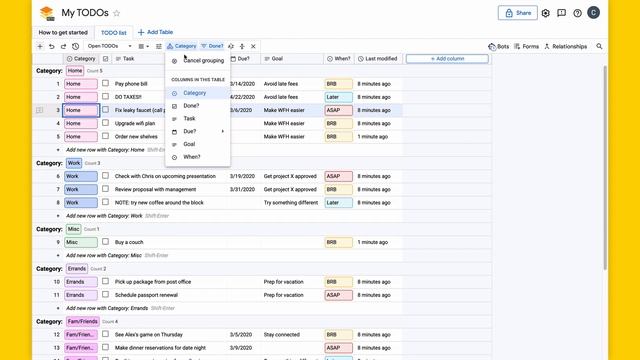The width and height of the screenshot is (640, 360).
Task: Select Goal in the grouping menu
Action: [x=198, y=144]
